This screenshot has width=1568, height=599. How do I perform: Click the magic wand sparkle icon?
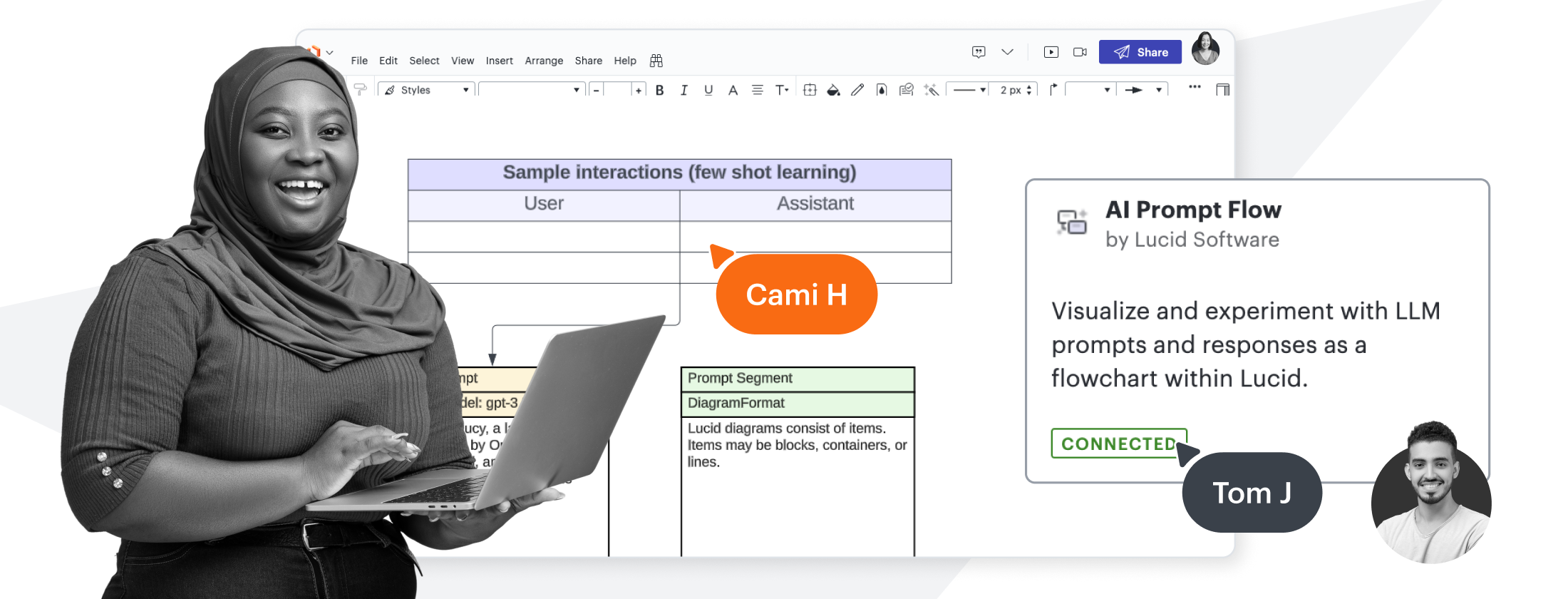point(931,90)
